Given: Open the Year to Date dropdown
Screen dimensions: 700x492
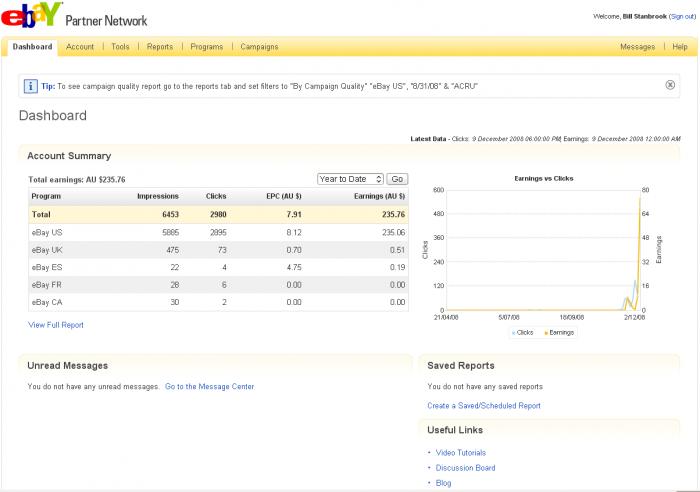Looking at the screenshot, I should [x=350, y=179].
